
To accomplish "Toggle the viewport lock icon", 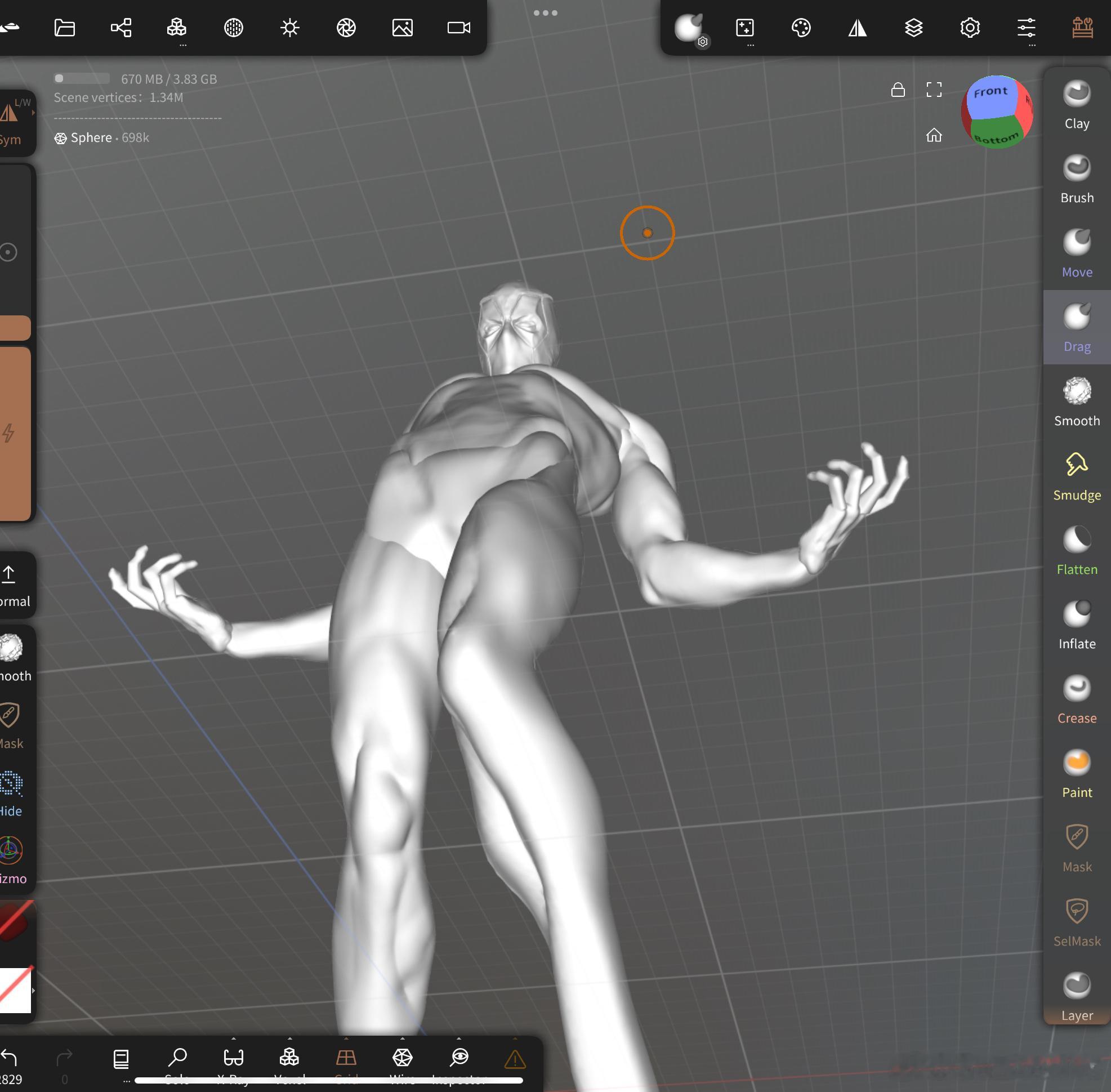I will pos(898,90).
